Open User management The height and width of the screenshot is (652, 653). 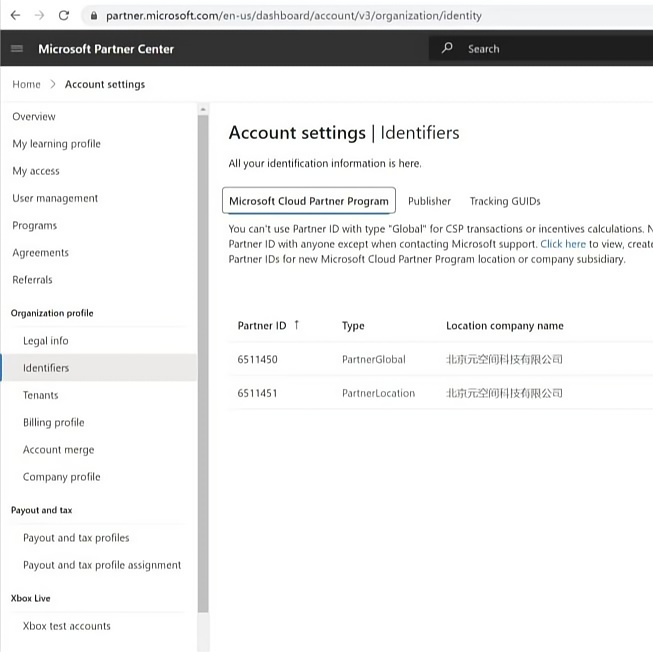tap(55, 198)
